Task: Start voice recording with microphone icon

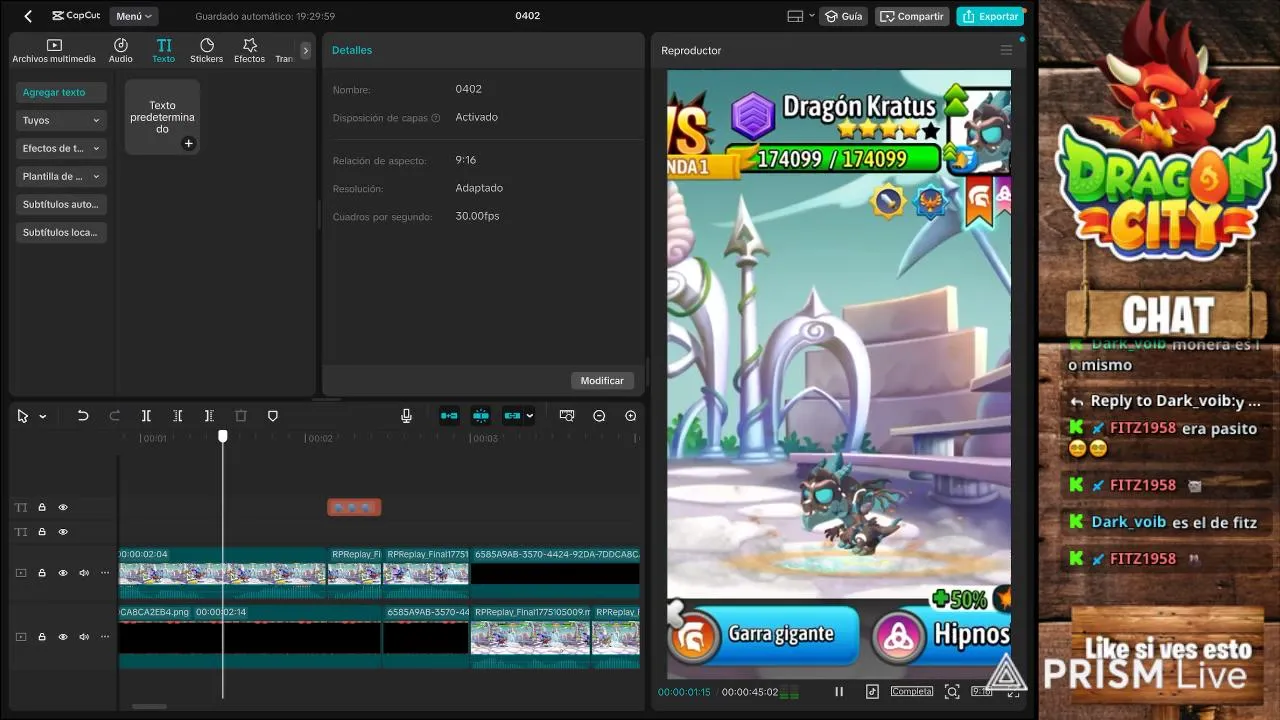Action: [x=406, y=416]
